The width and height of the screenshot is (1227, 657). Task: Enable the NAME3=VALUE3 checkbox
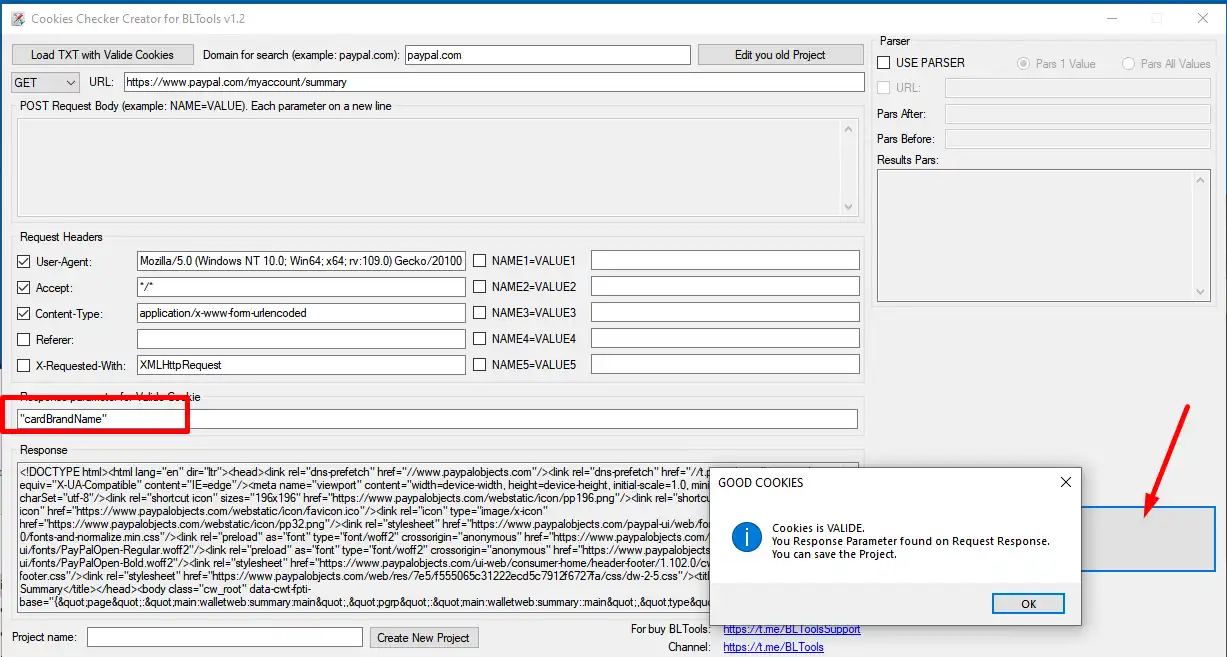coord(480,313)
